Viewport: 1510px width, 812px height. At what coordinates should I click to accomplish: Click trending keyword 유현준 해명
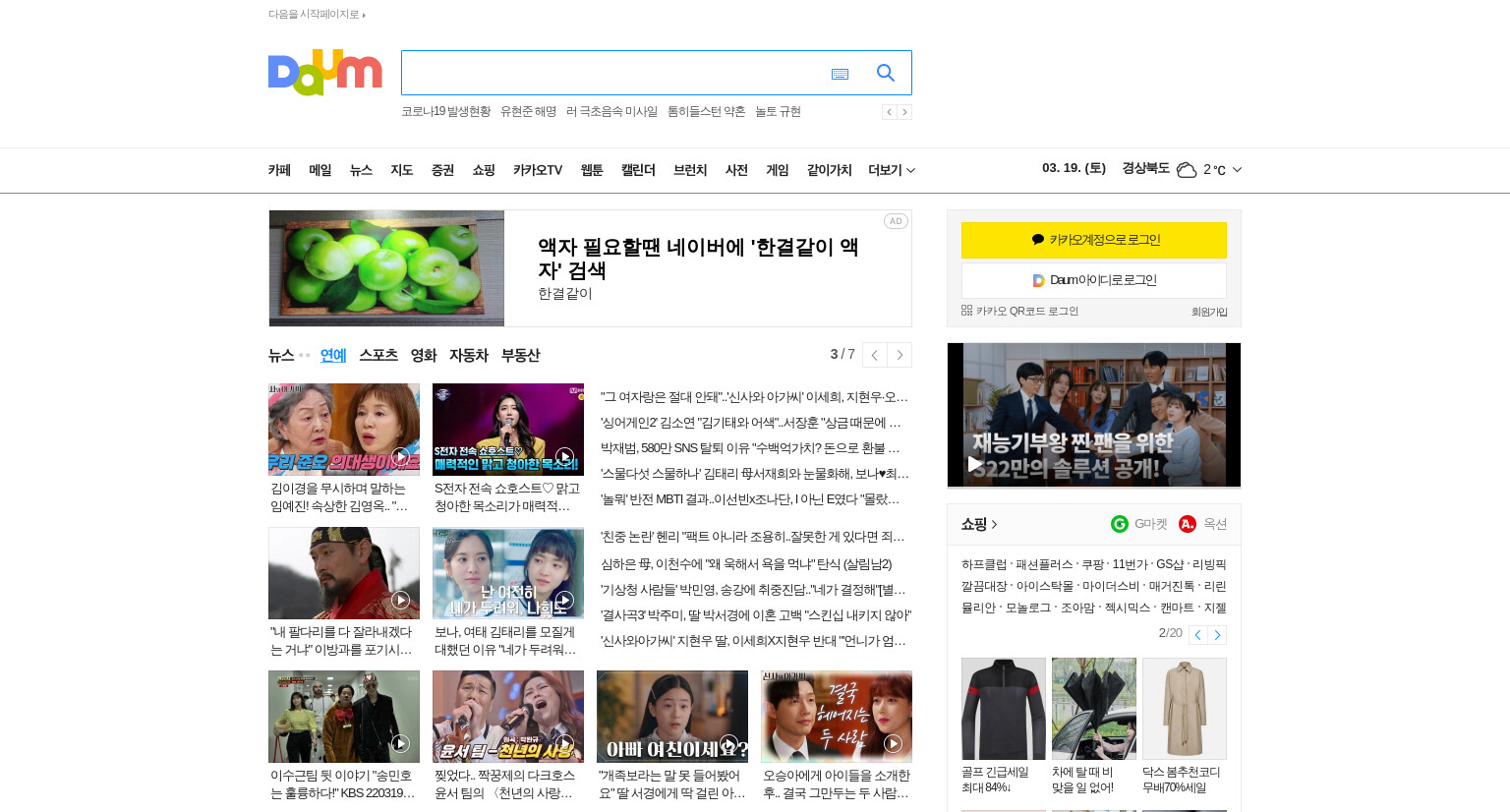[528, 111]
